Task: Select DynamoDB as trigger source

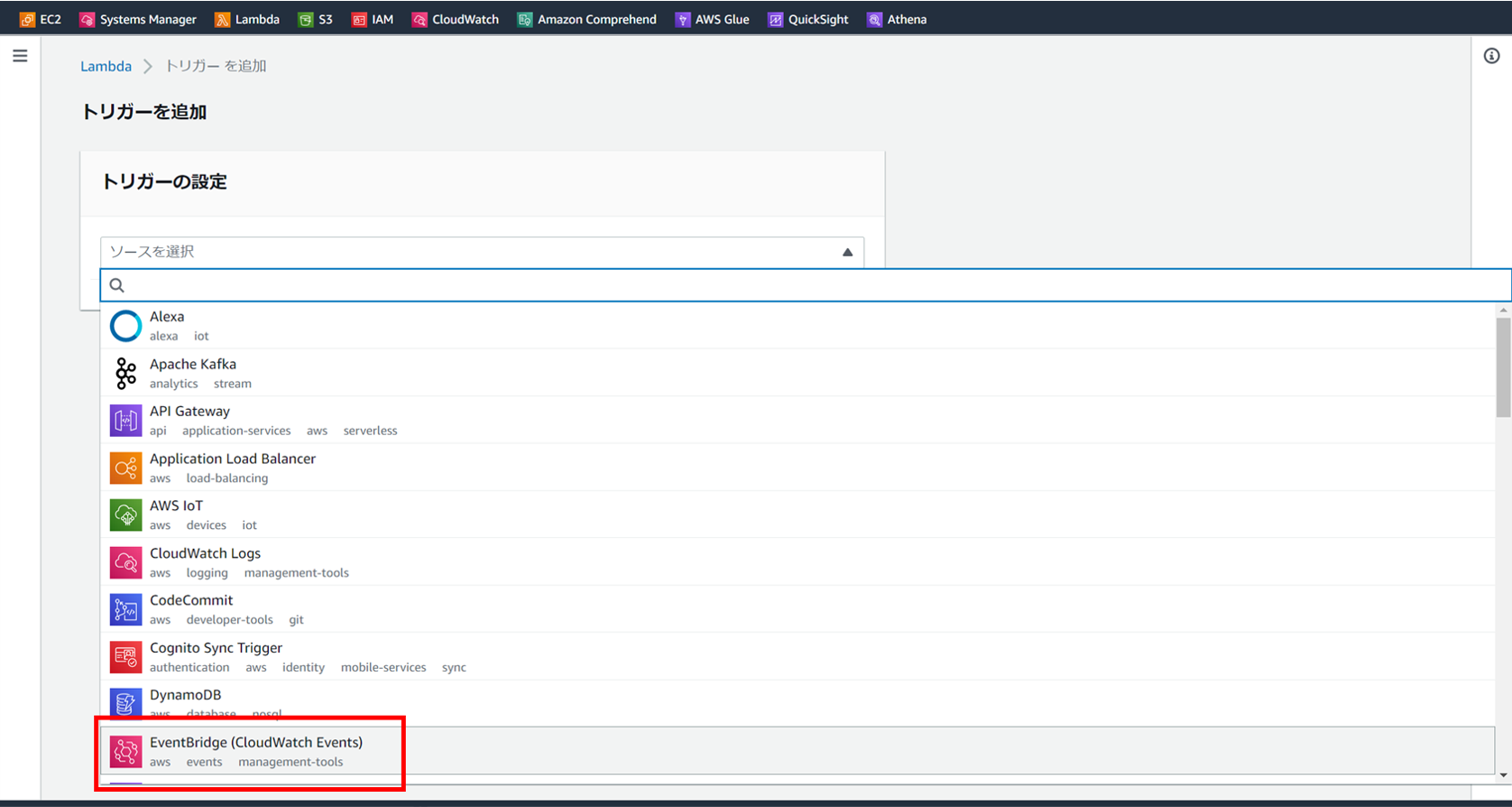Action: 797,704
